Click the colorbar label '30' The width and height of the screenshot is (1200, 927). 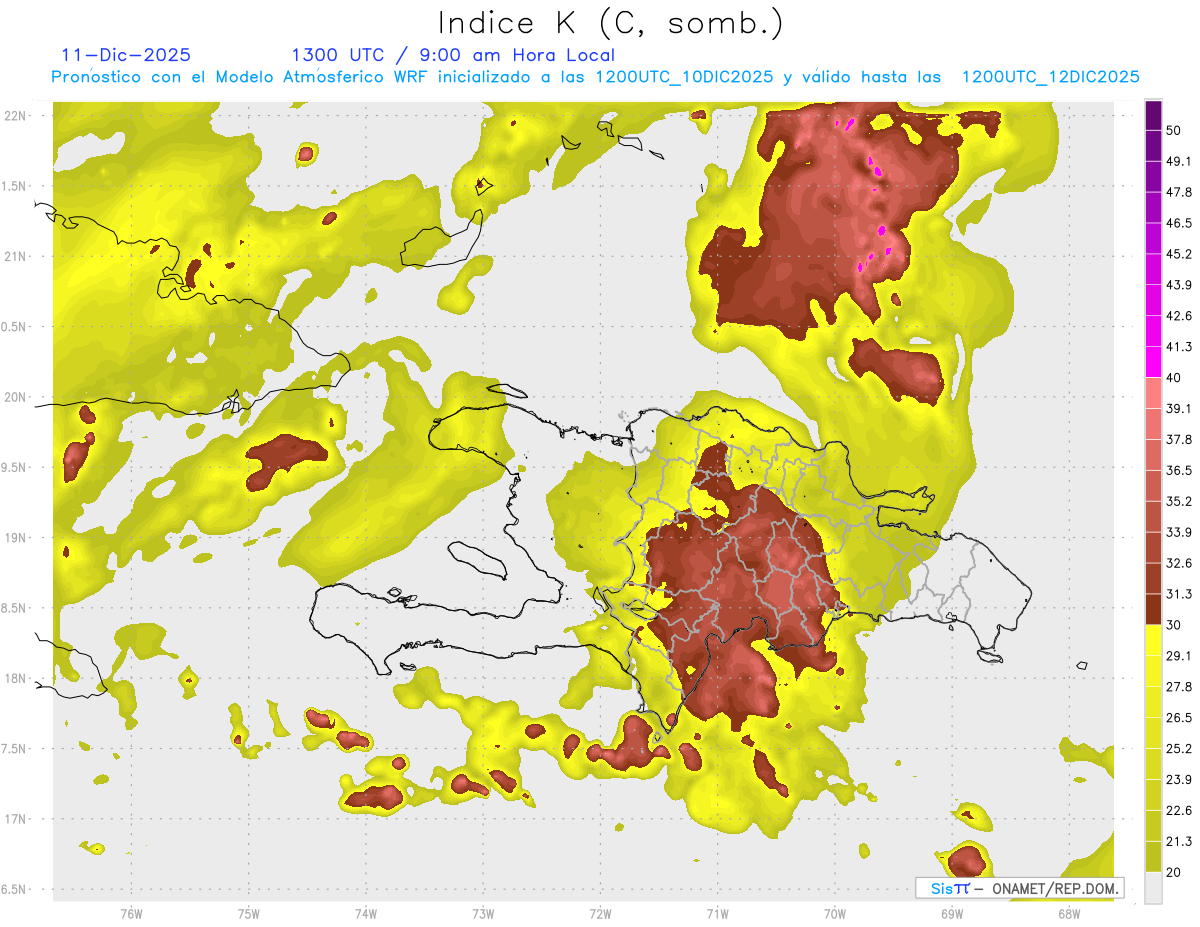[1175, 625]
